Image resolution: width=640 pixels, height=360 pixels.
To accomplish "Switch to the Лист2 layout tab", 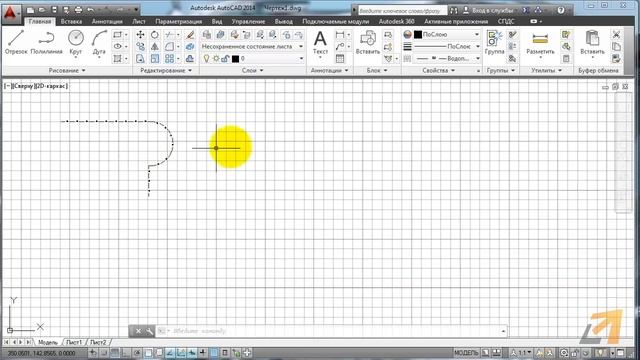I will click(x=98, y=342).
